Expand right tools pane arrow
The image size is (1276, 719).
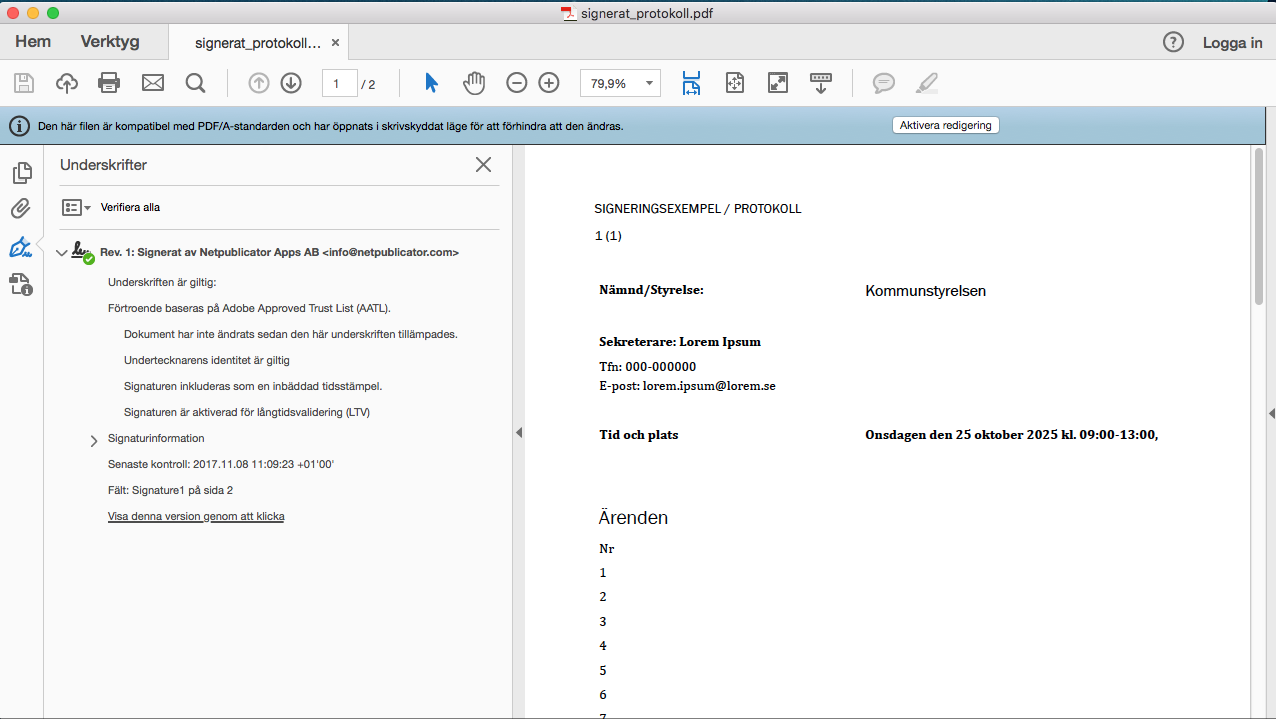click(1270, 414)
